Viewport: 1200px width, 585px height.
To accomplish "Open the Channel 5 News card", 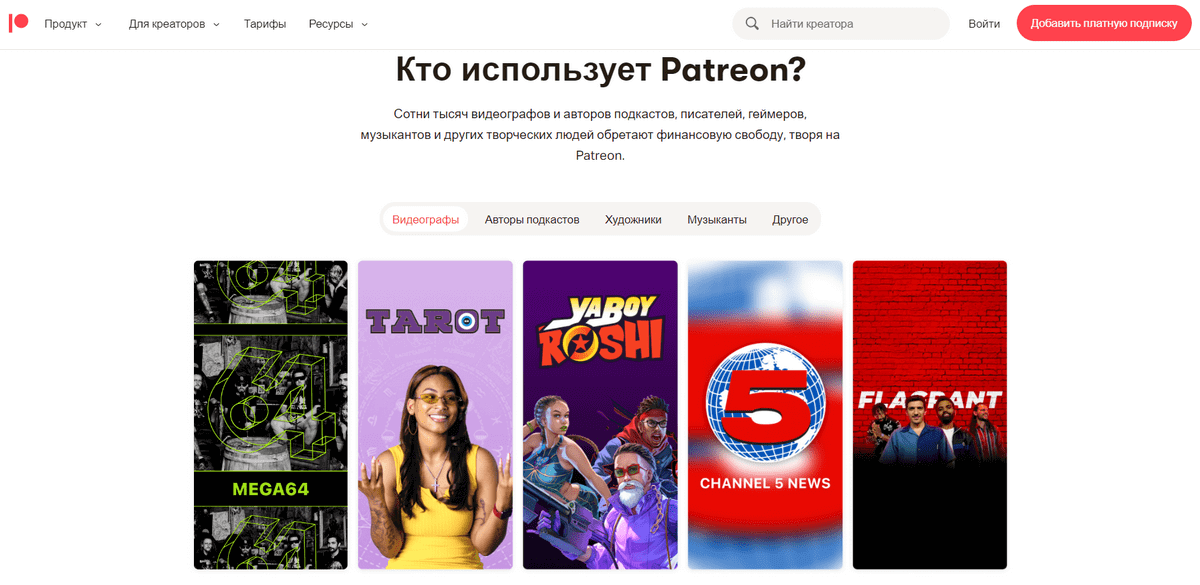I will pos(765,415).
